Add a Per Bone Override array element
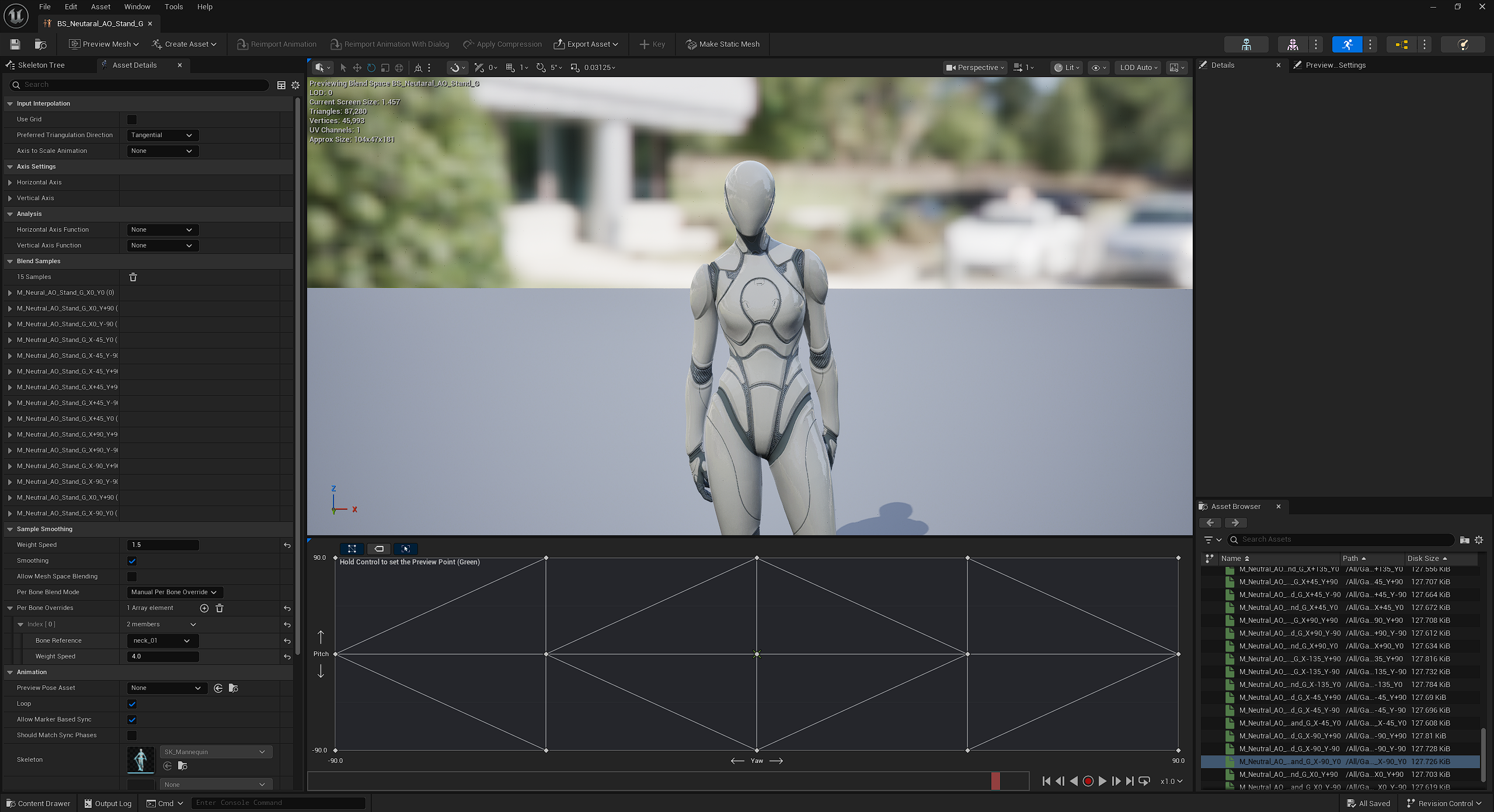This screenshot has width=1494, height=812. tap(204, 608)
